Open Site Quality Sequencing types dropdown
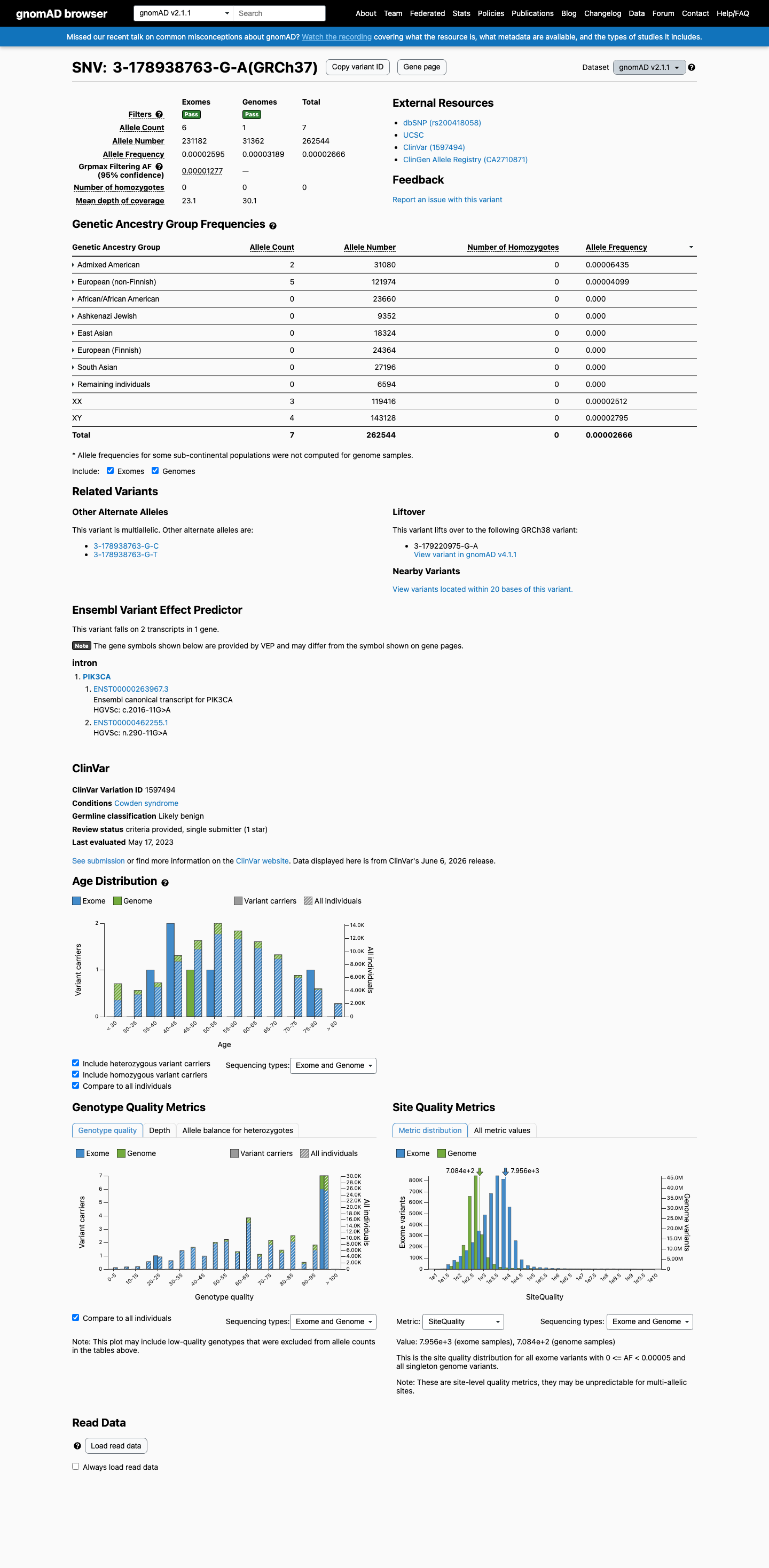 pos(650,1321)
